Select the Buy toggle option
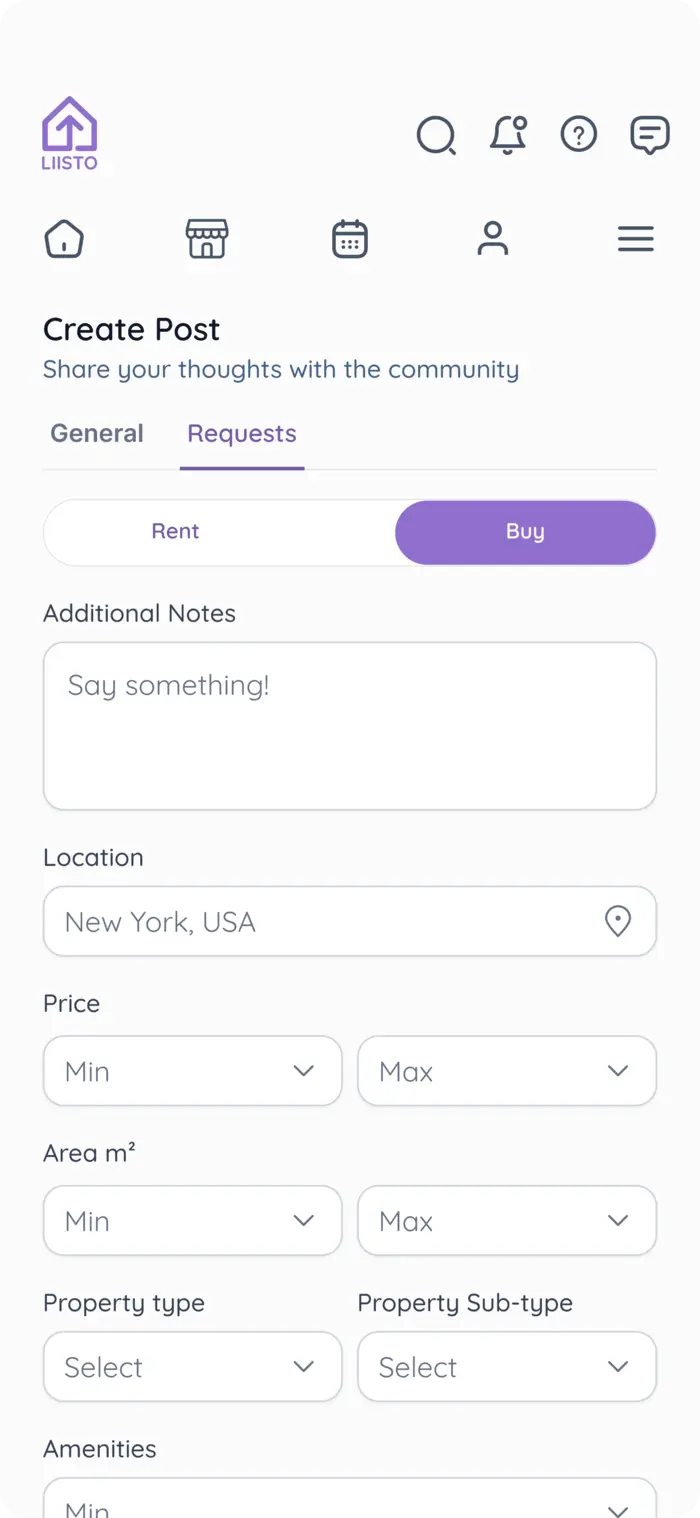Screen dimensions: 700x1518 pyautogui.click(x=525, y=532)
